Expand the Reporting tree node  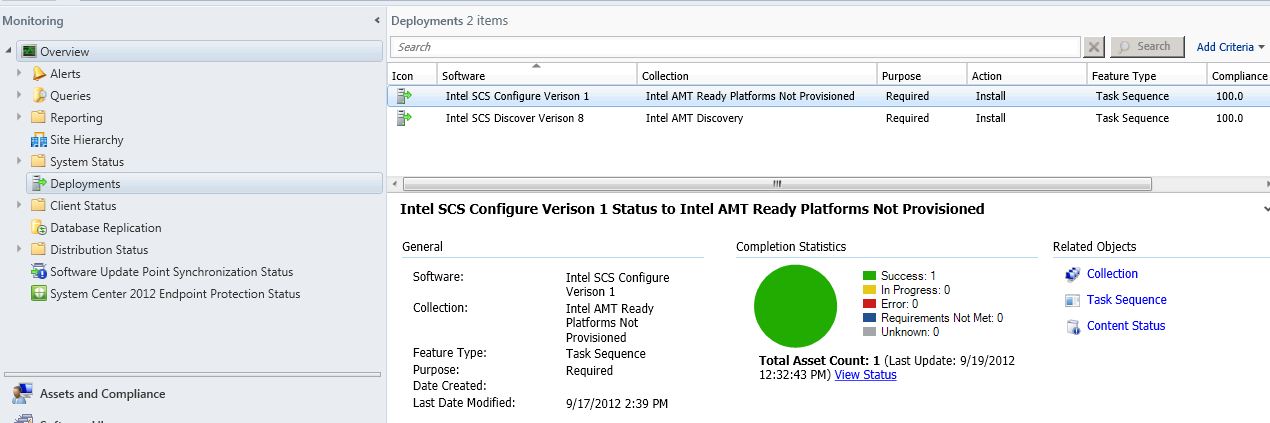click(x=19, y=118)
